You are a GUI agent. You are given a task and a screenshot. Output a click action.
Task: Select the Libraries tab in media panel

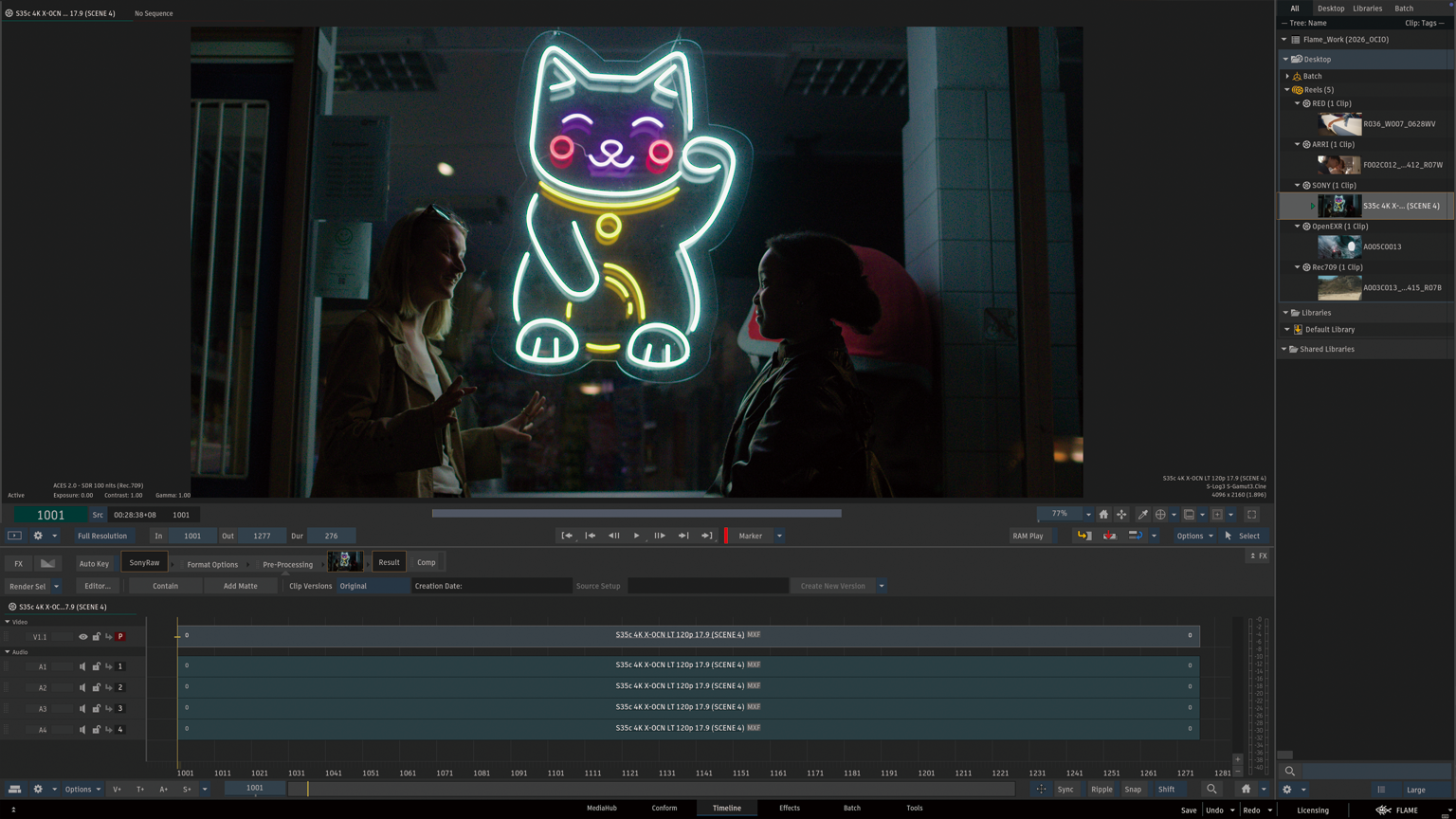pyautogui.click(x=1367, y=9)
